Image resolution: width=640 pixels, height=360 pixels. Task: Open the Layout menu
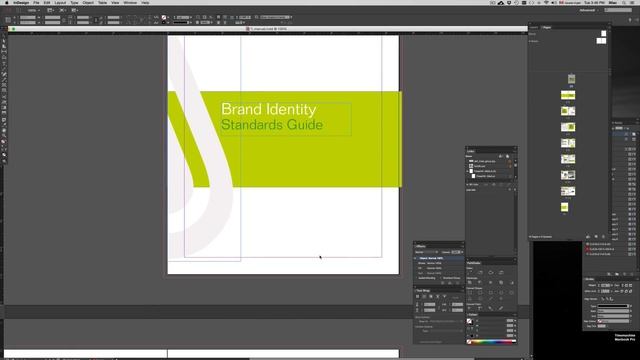60,2
